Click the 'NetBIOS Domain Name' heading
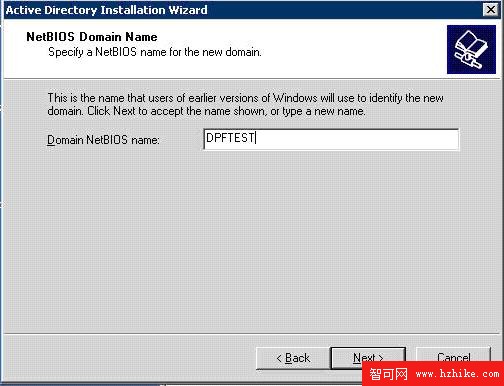The height and width of the screenshot is (386, 504). [x=92, y=37]
